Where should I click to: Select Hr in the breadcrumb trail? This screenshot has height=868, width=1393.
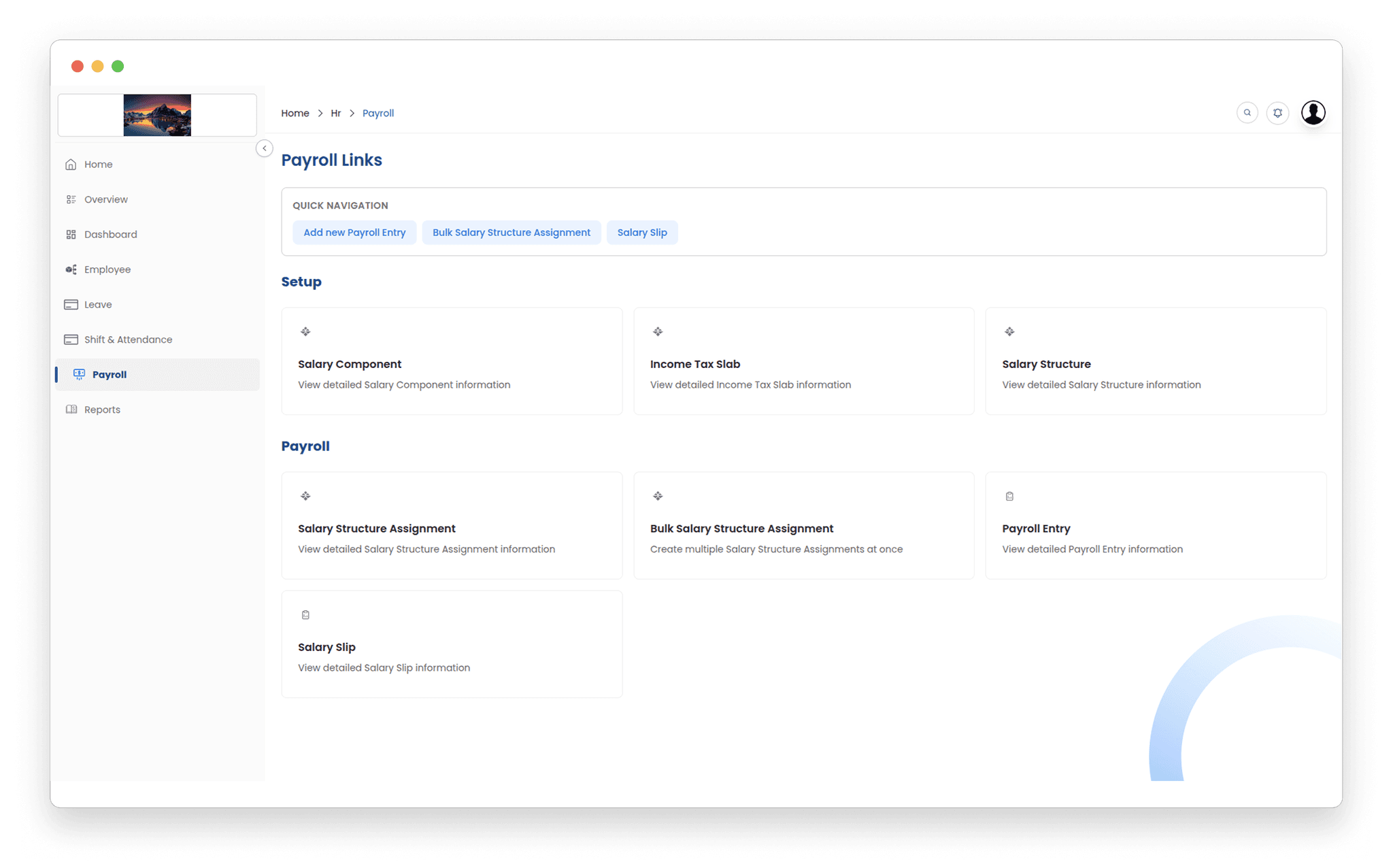[x=335, y=113]
